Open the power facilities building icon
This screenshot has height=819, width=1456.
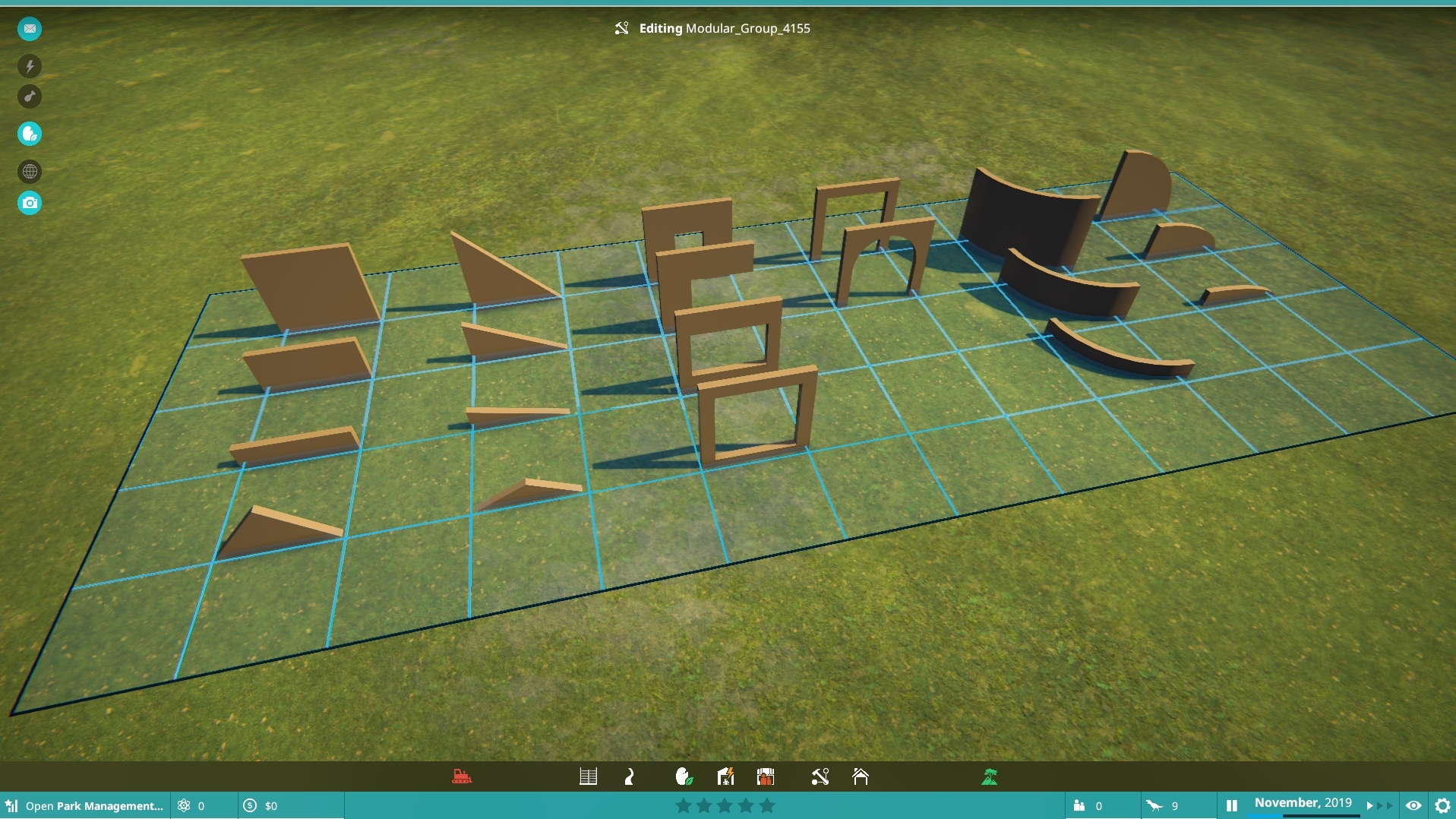tap(725, 776)
